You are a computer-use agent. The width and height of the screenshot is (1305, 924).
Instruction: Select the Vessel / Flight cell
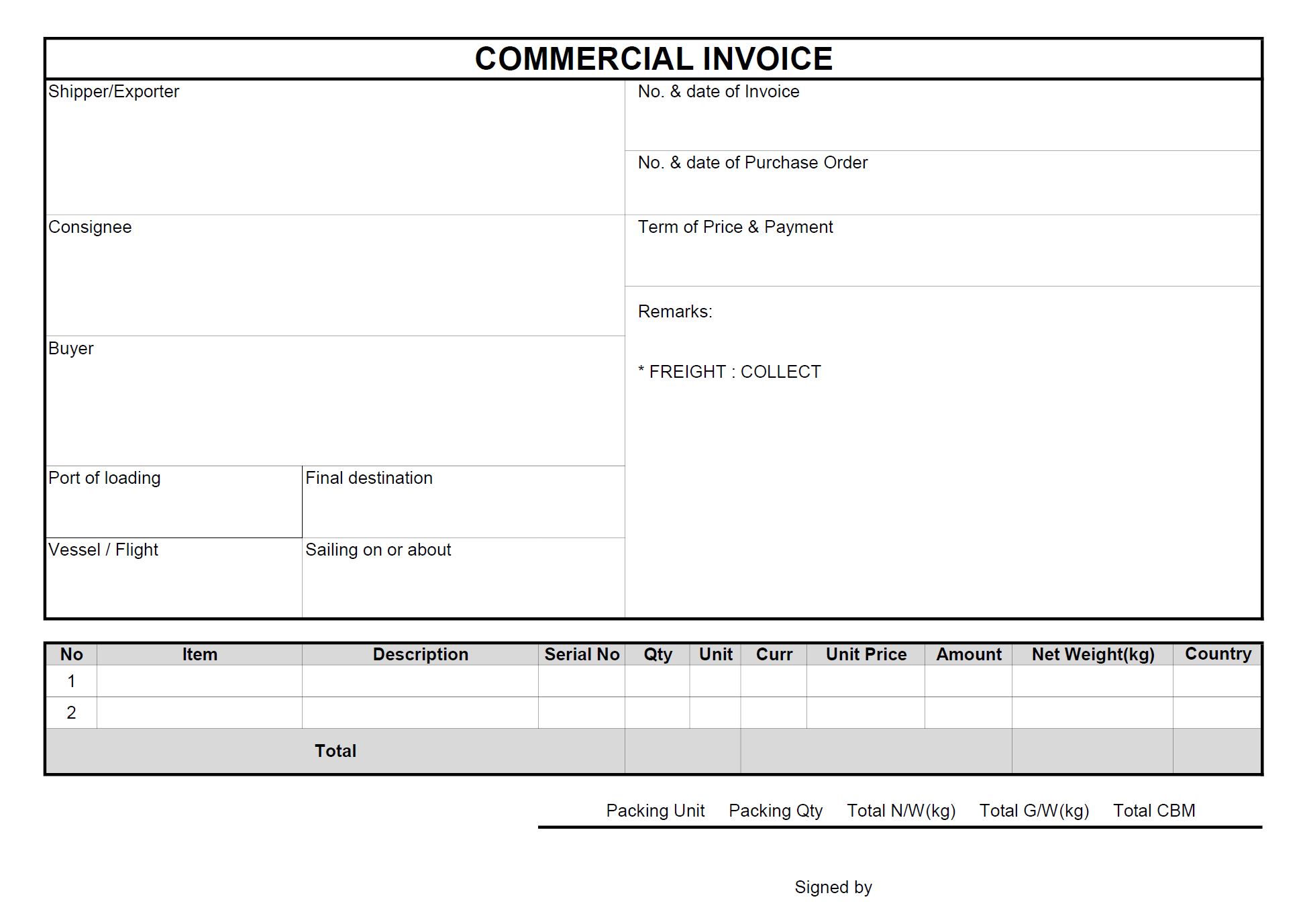click(173, 577)
